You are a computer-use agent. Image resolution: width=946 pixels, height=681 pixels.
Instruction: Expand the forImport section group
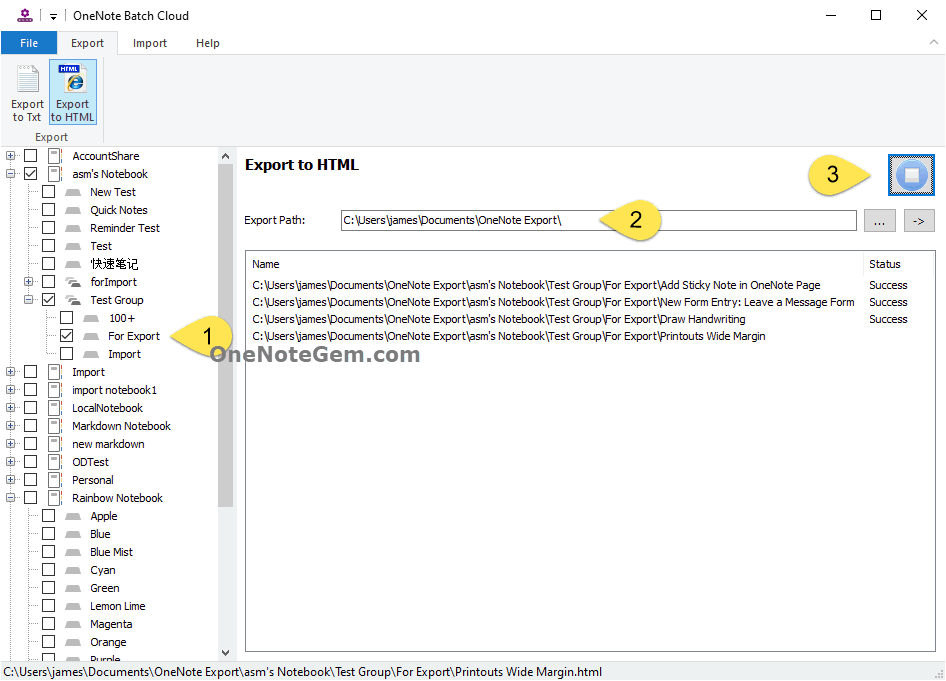[x=28, y=282]
